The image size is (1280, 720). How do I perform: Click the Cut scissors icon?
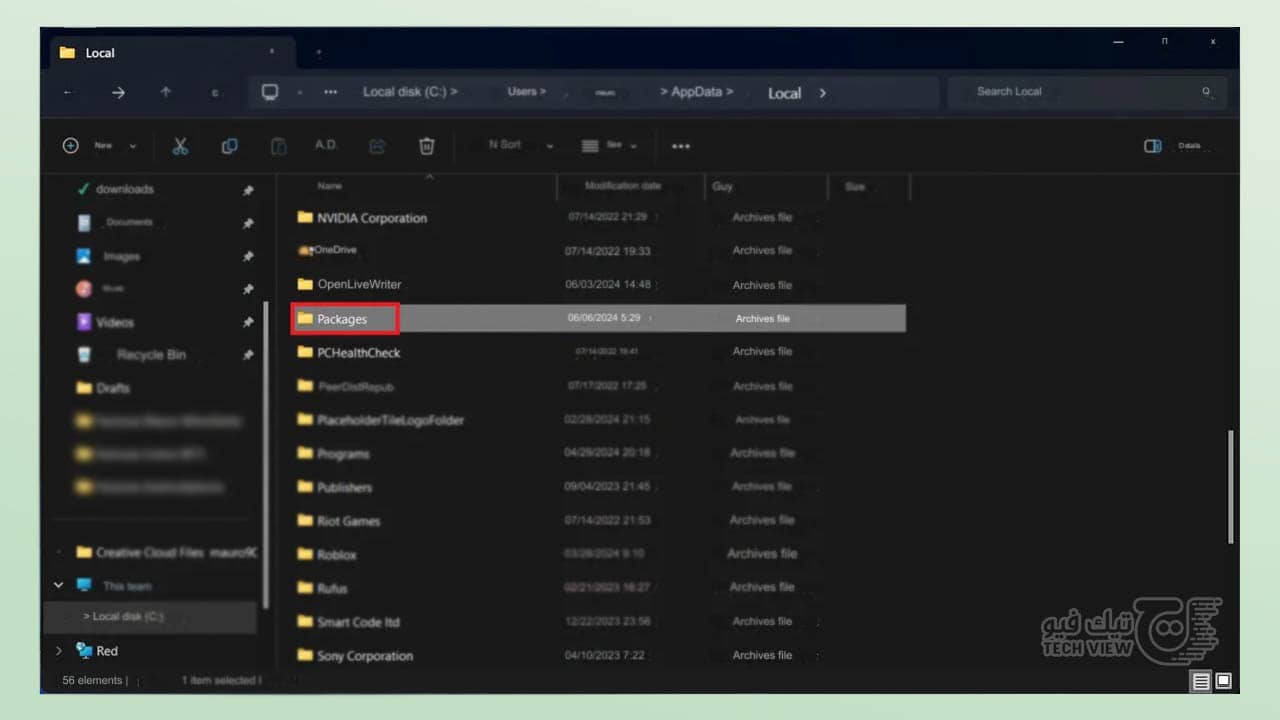(x=180, y=146)
